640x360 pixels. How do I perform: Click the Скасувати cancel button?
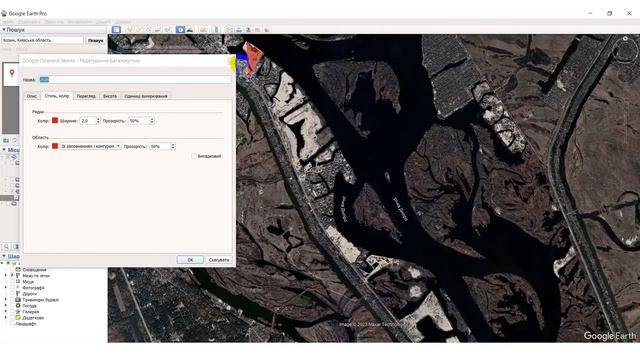point(219,260)
